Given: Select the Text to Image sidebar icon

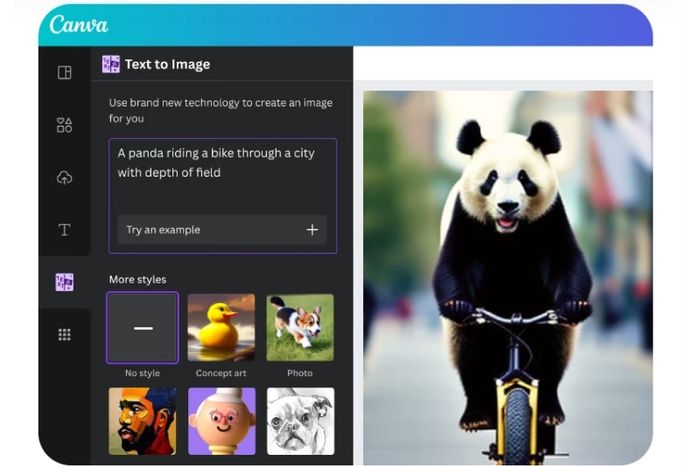Looking at the screenshot, I should coord(65,282).
